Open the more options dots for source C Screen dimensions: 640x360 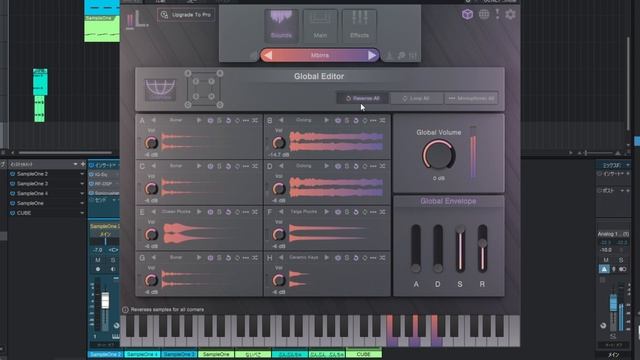[x=246, y=166]
